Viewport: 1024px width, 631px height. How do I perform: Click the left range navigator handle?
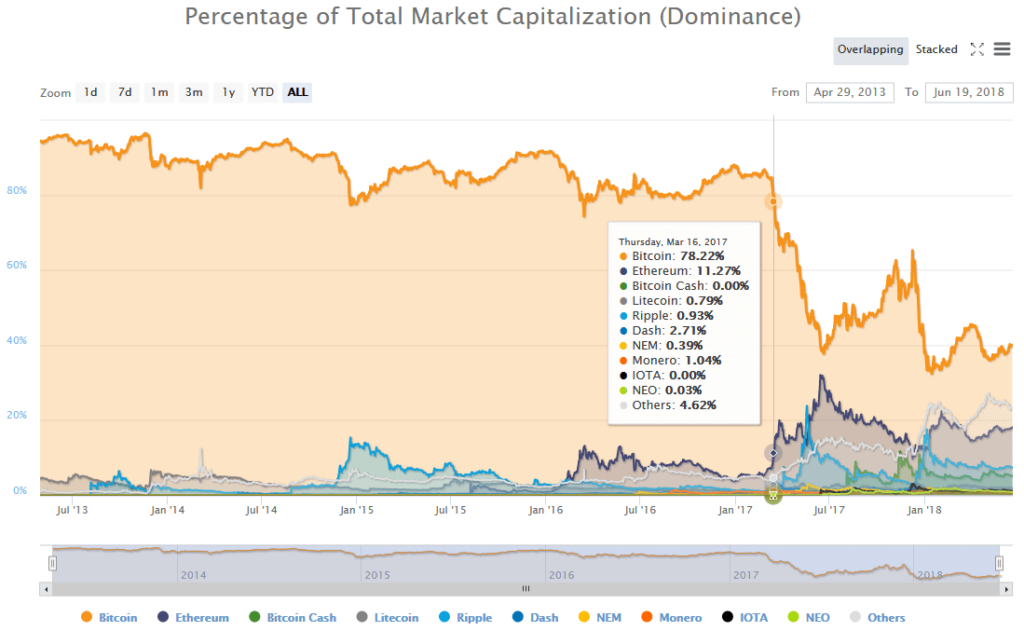pyautogui.click(x=51, y=561)
